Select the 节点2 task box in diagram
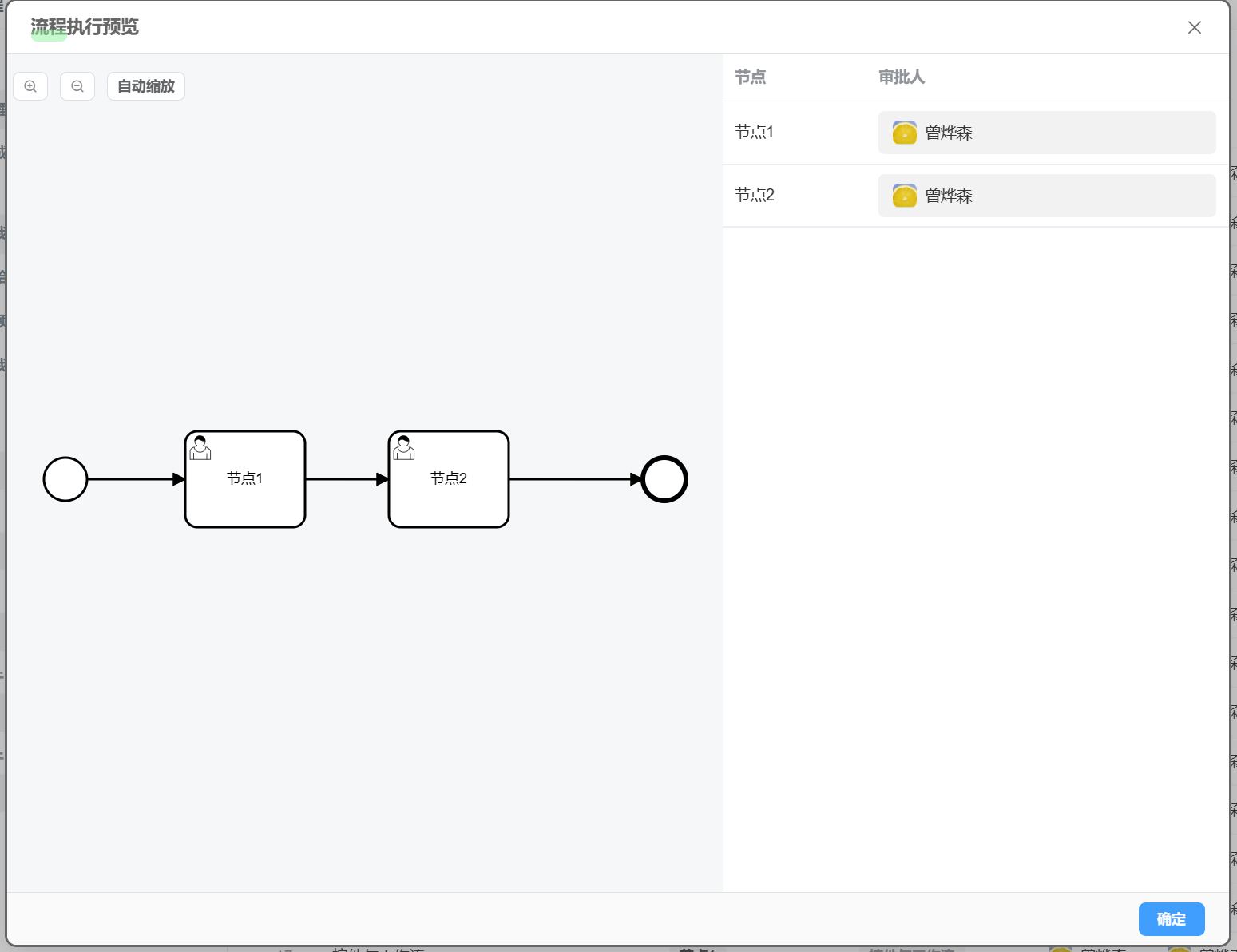Screen dimensions: 1237x952 pos(449,479)
